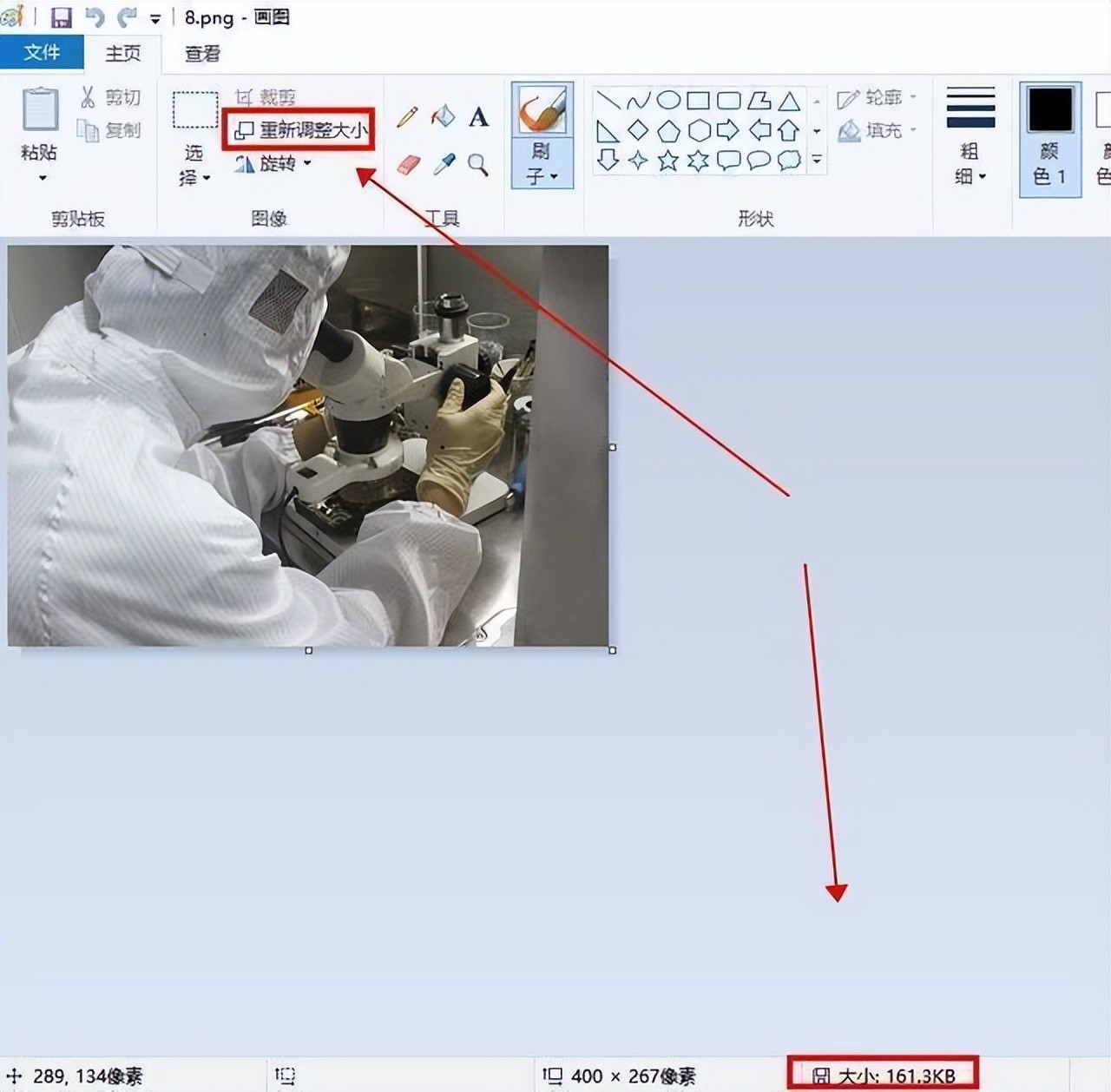Click Resize (重新调整大小) button

tap(300, 130)
